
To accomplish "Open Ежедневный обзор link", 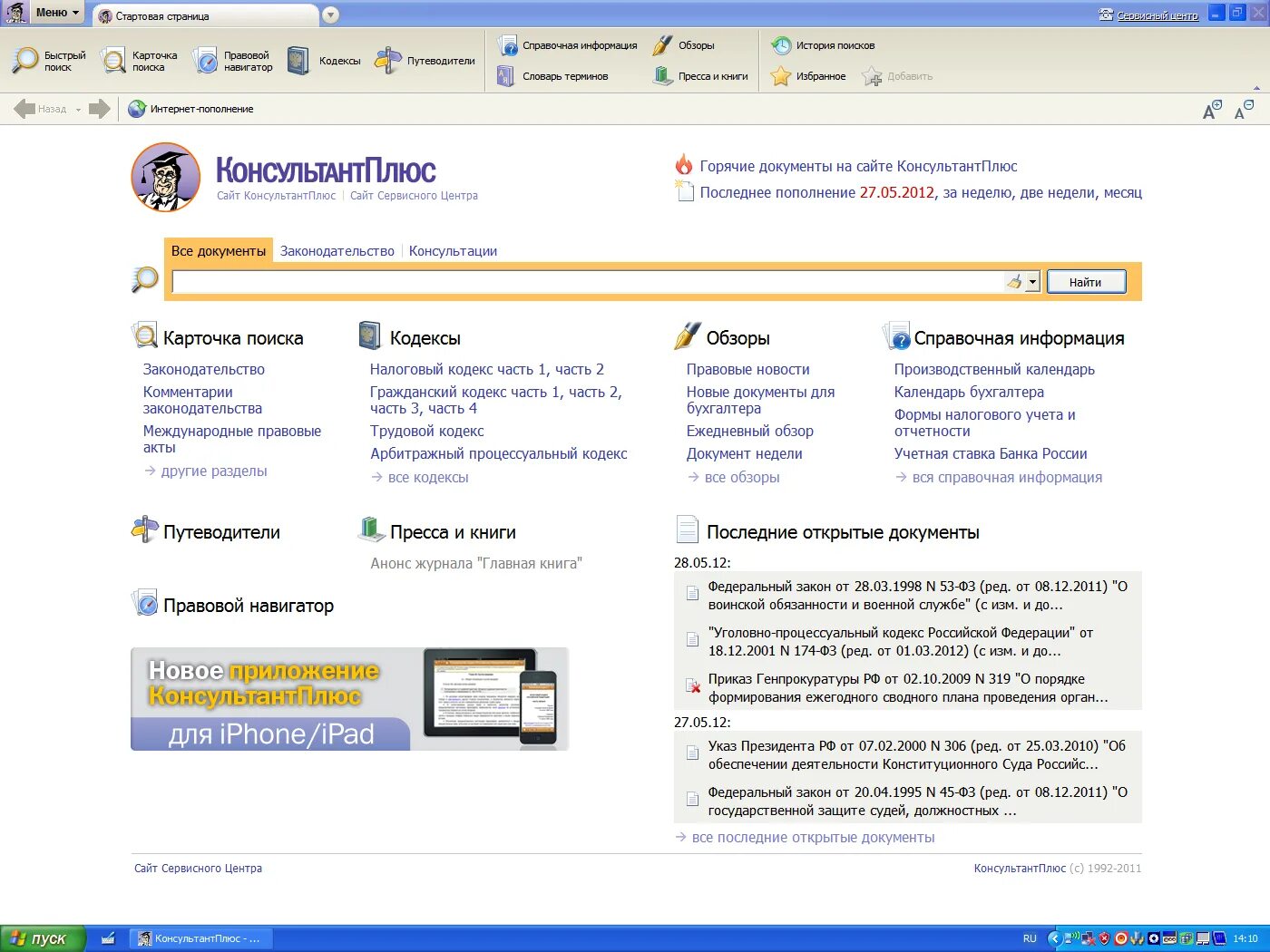I will point(749,431).
